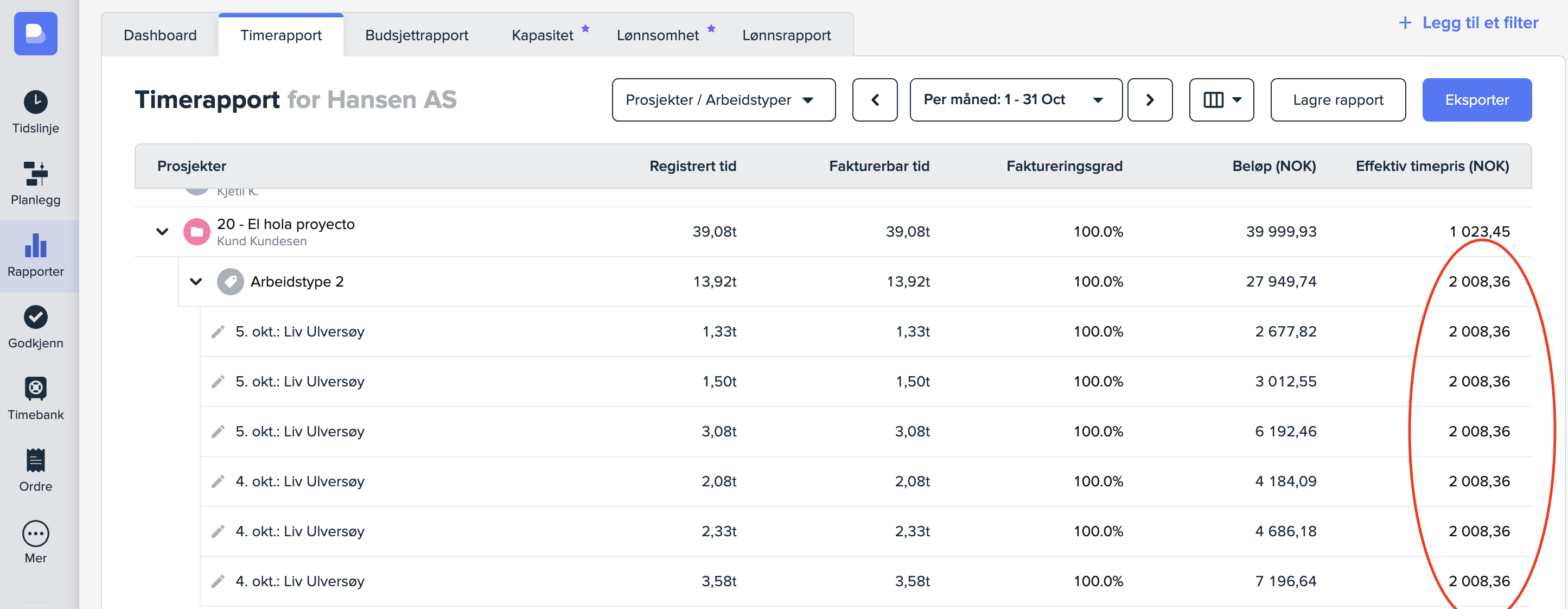
Task: Collapse the Arbeidstype 2 group
Action: [195, 281]
